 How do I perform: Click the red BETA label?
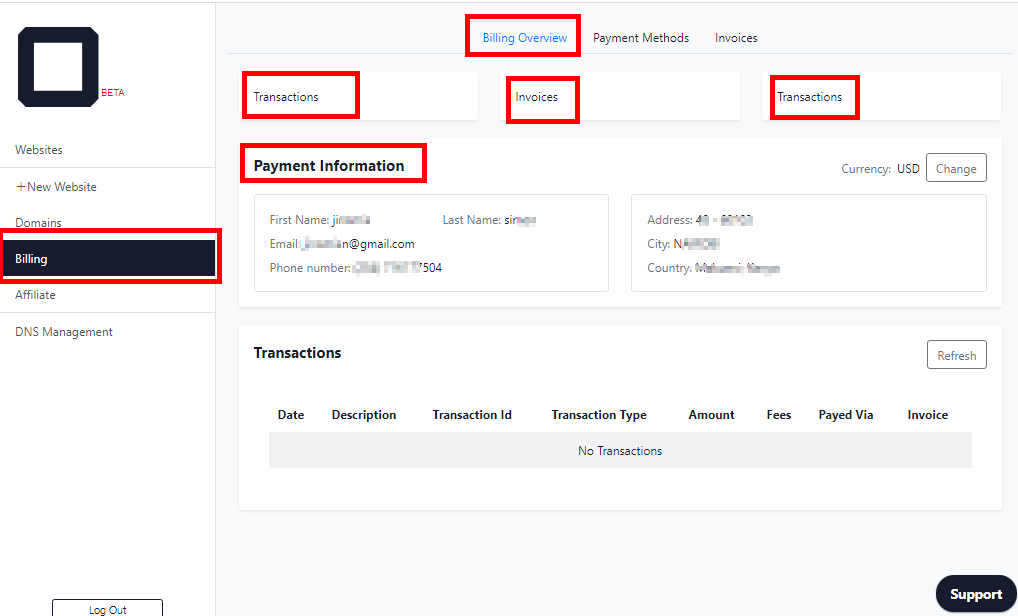112,93
